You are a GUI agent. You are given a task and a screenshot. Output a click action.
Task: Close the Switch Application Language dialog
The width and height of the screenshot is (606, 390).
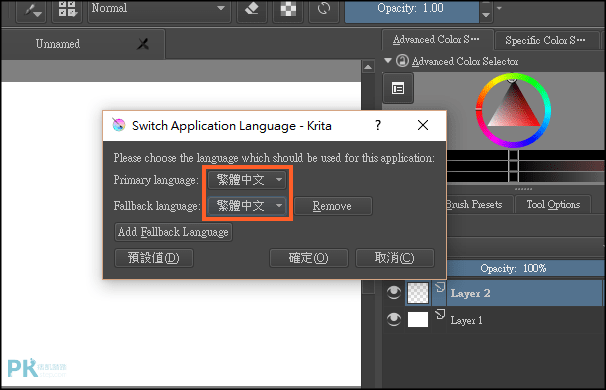(423, 125)
